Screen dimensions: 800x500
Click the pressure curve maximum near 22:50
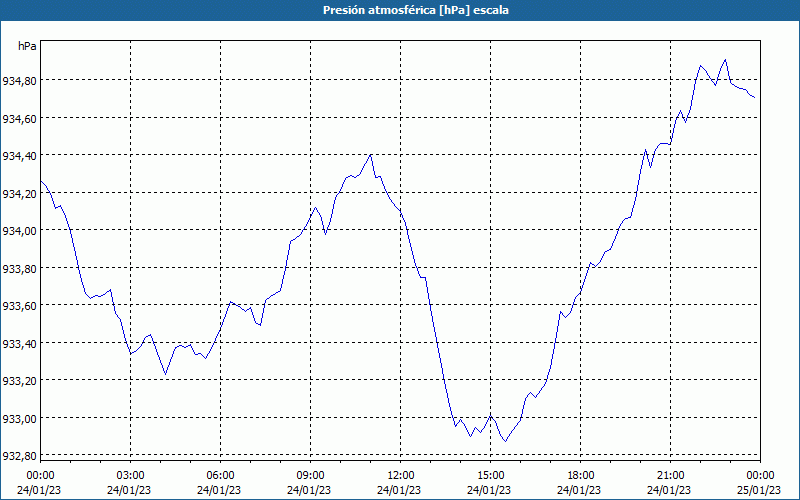[x=725, y=60]
